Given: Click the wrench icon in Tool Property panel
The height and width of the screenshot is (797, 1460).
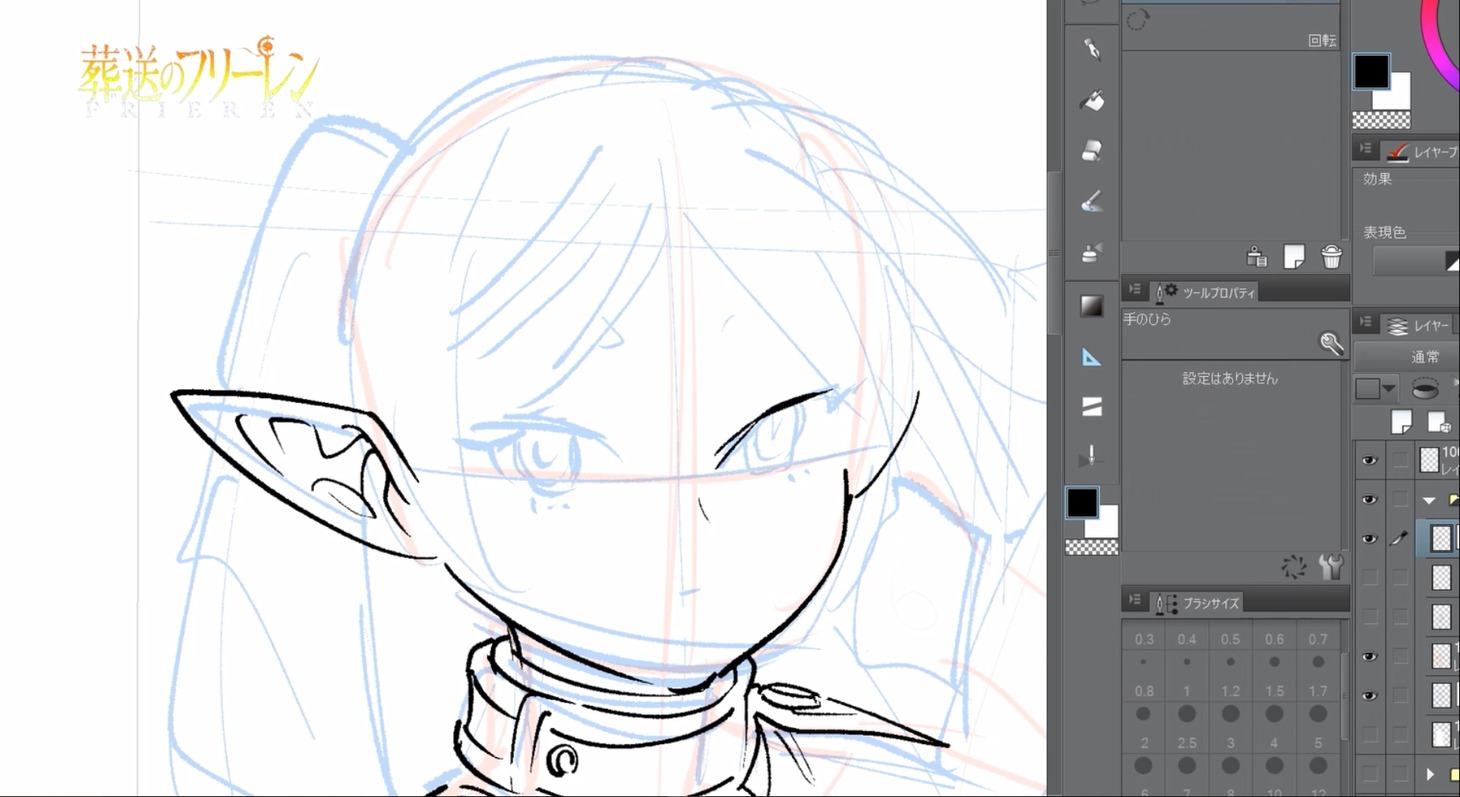Looking at the screenshot, I should point(1330,568).
